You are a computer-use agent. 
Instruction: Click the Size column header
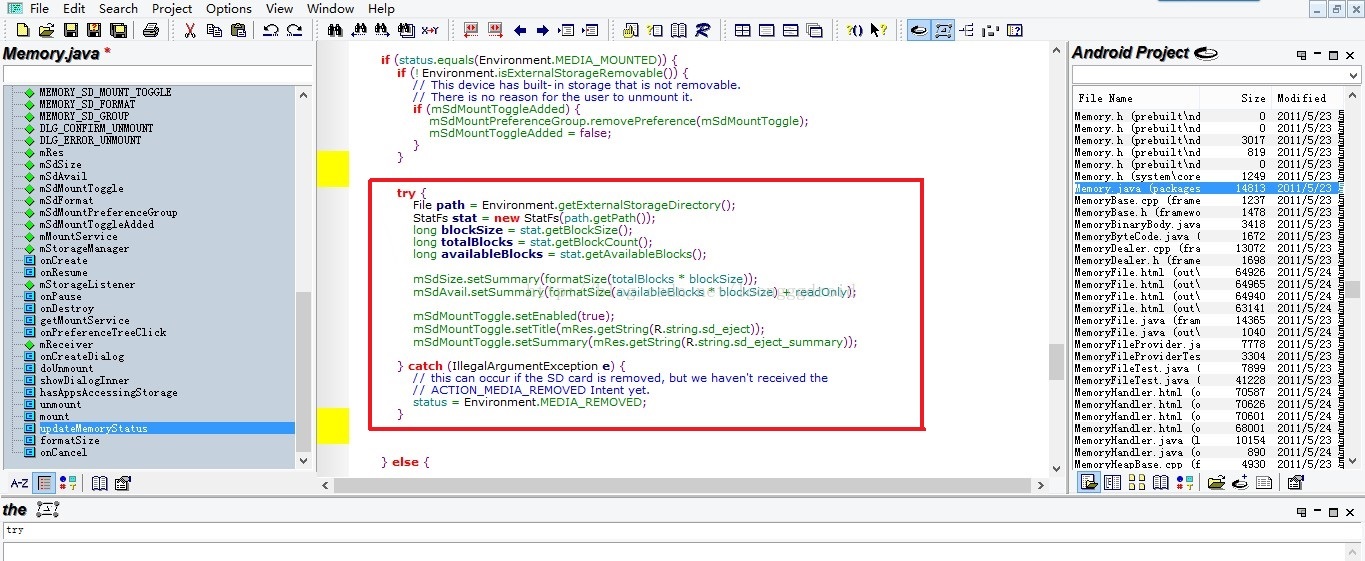(1252, 98)
